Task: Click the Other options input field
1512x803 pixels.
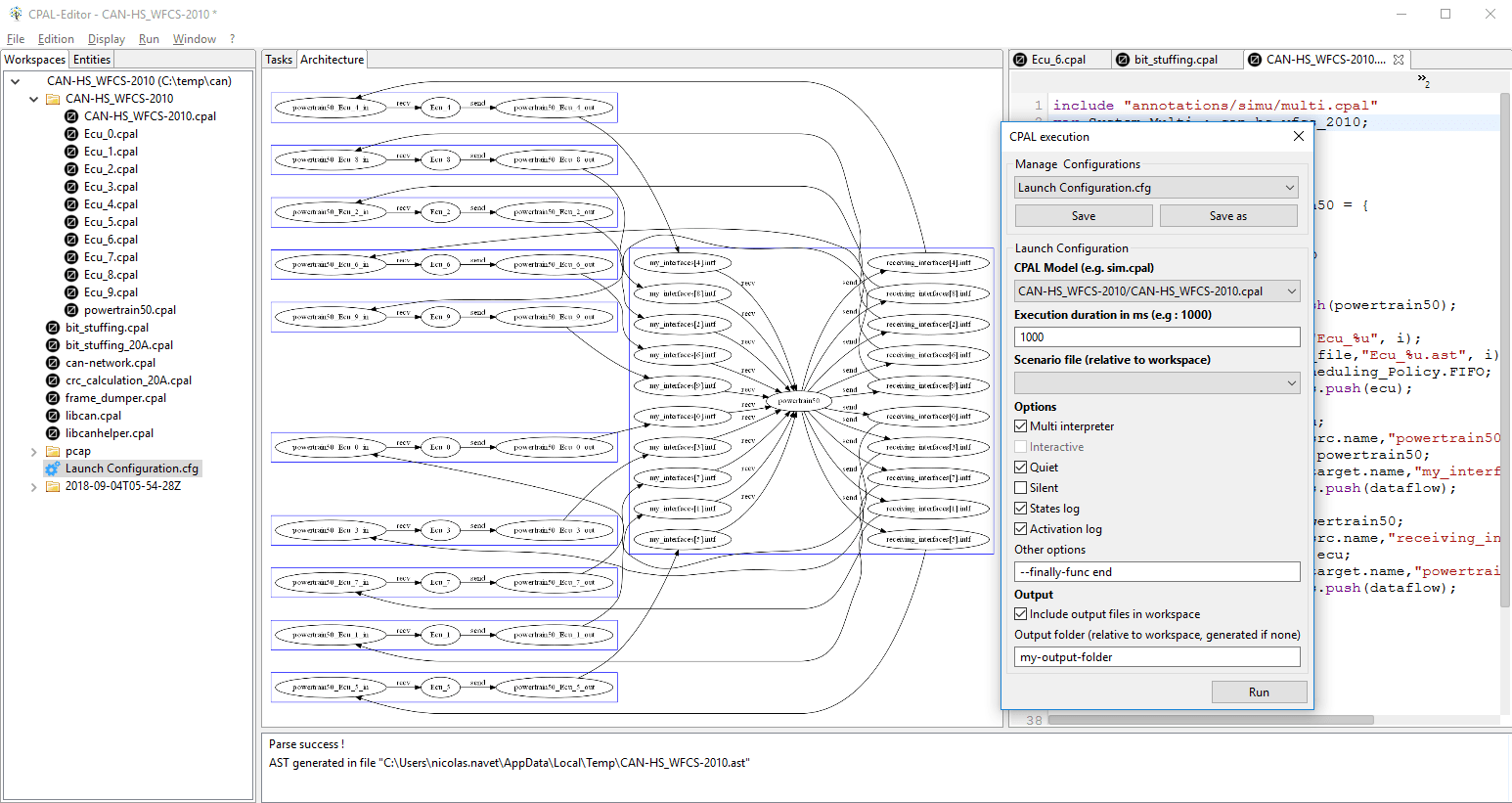Action: coord(1157,572)
